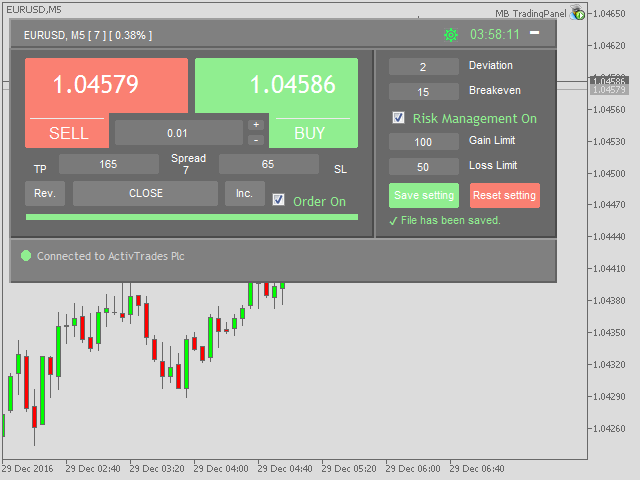Click the SELL button
The image size is (640, 480).
point(69,133)
